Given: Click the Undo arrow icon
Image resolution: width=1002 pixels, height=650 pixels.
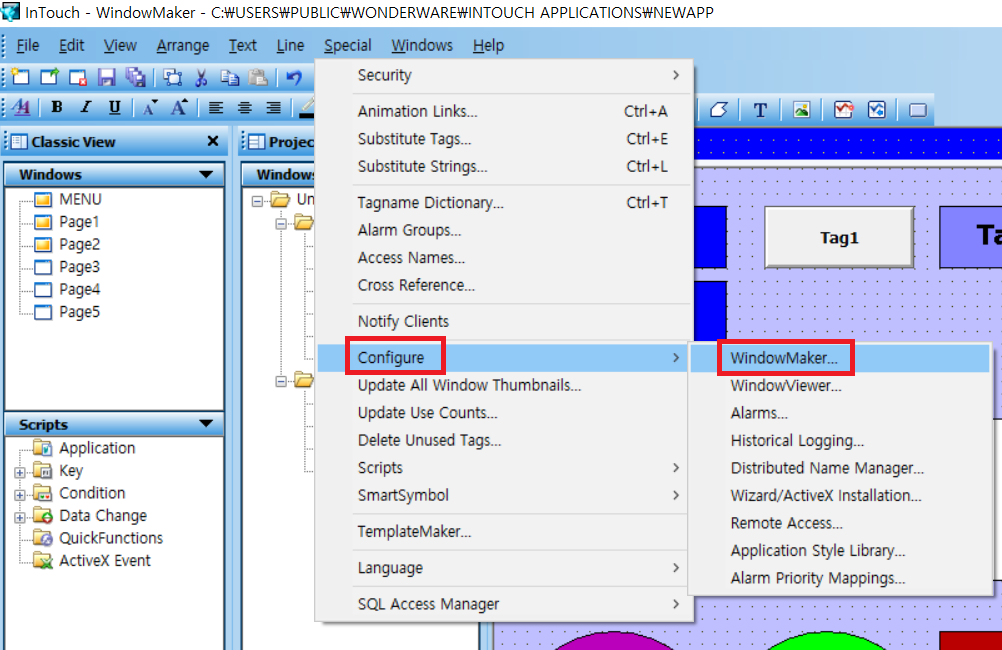Looking at the screenshot, I should [294, 77].
